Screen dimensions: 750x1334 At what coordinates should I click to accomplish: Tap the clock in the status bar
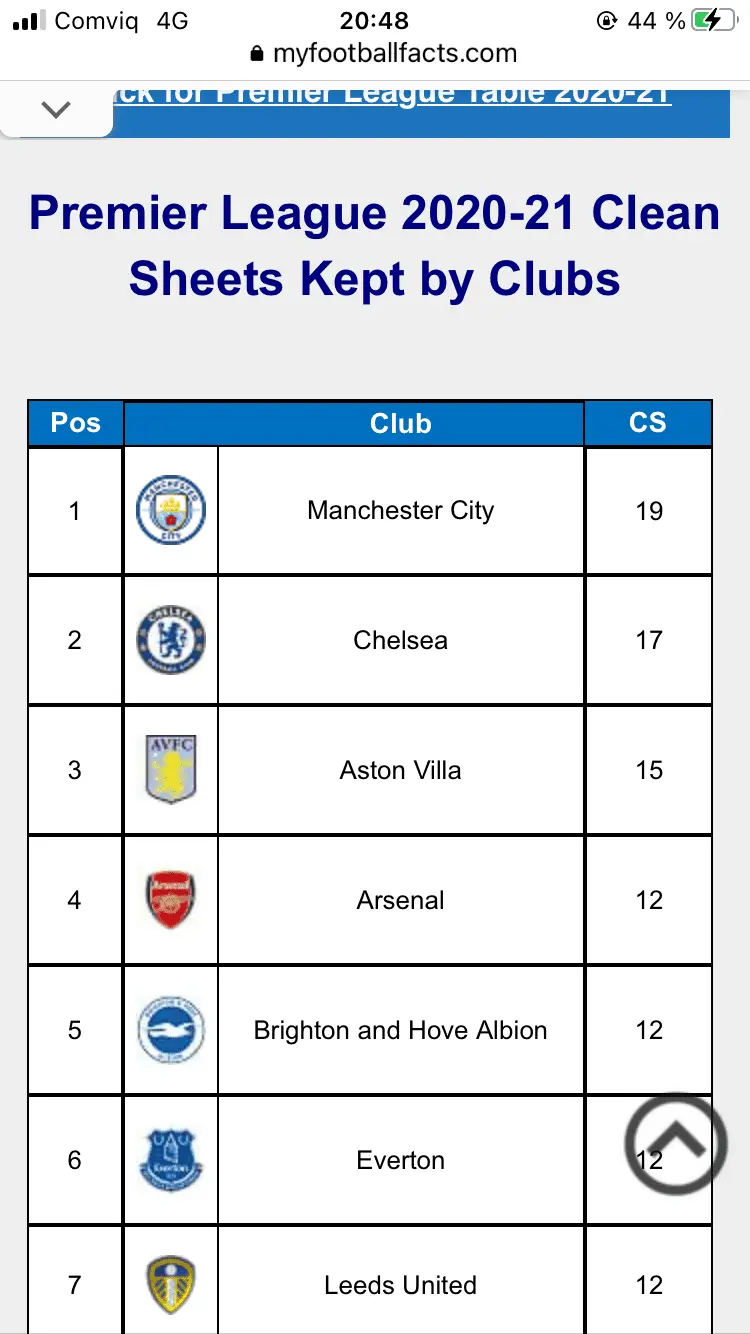[374, 20]
